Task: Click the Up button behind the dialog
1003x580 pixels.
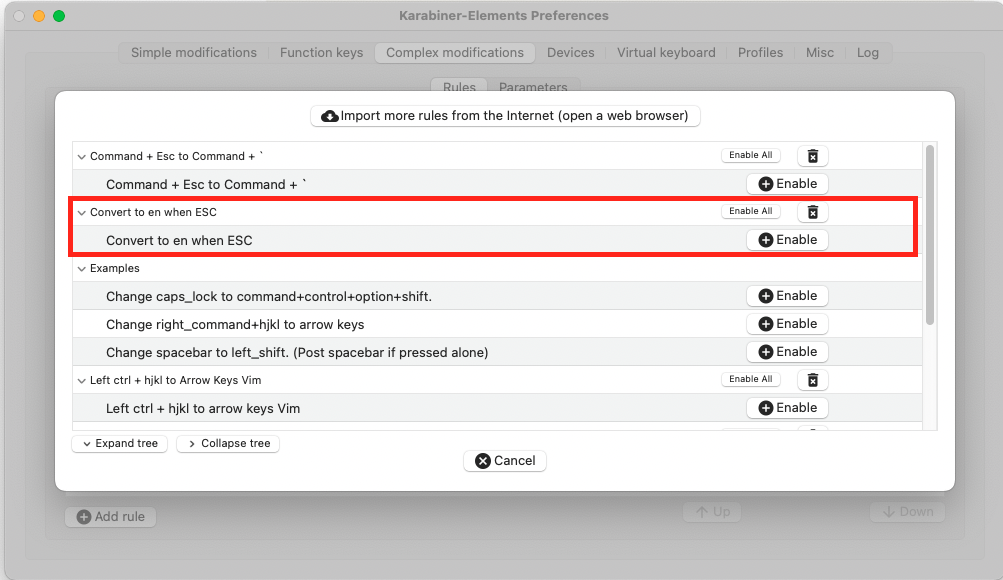Action: click(712, 512)
